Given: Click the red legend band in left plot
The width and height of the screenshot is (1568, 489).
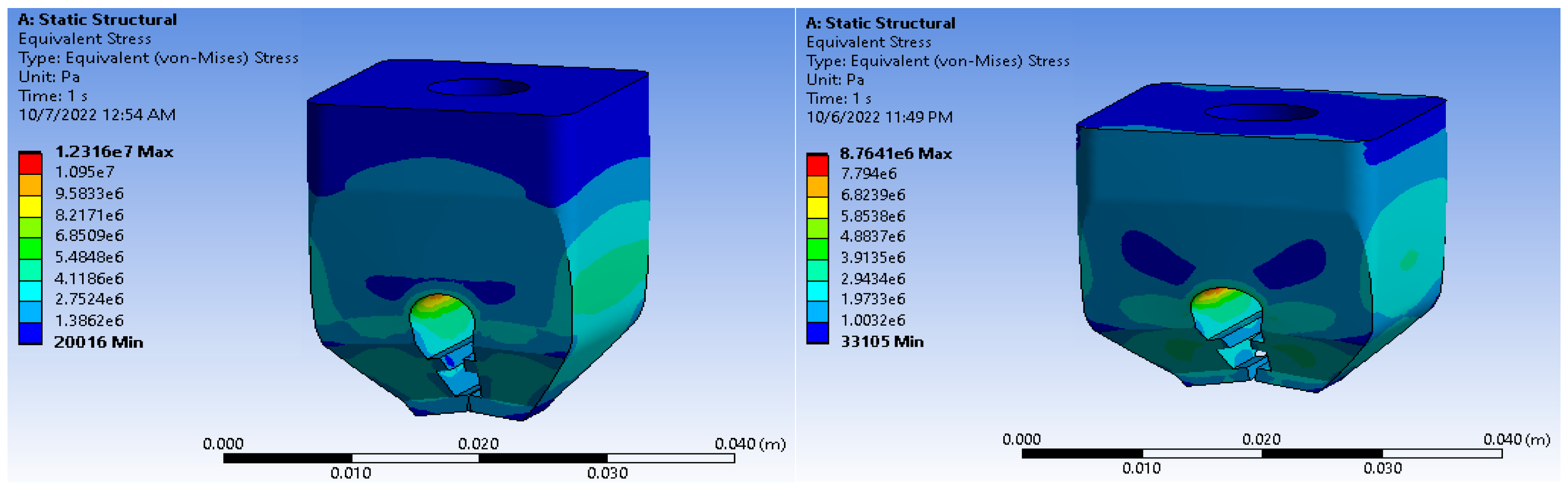Looking at the screenshot, I should coord(30,164).
